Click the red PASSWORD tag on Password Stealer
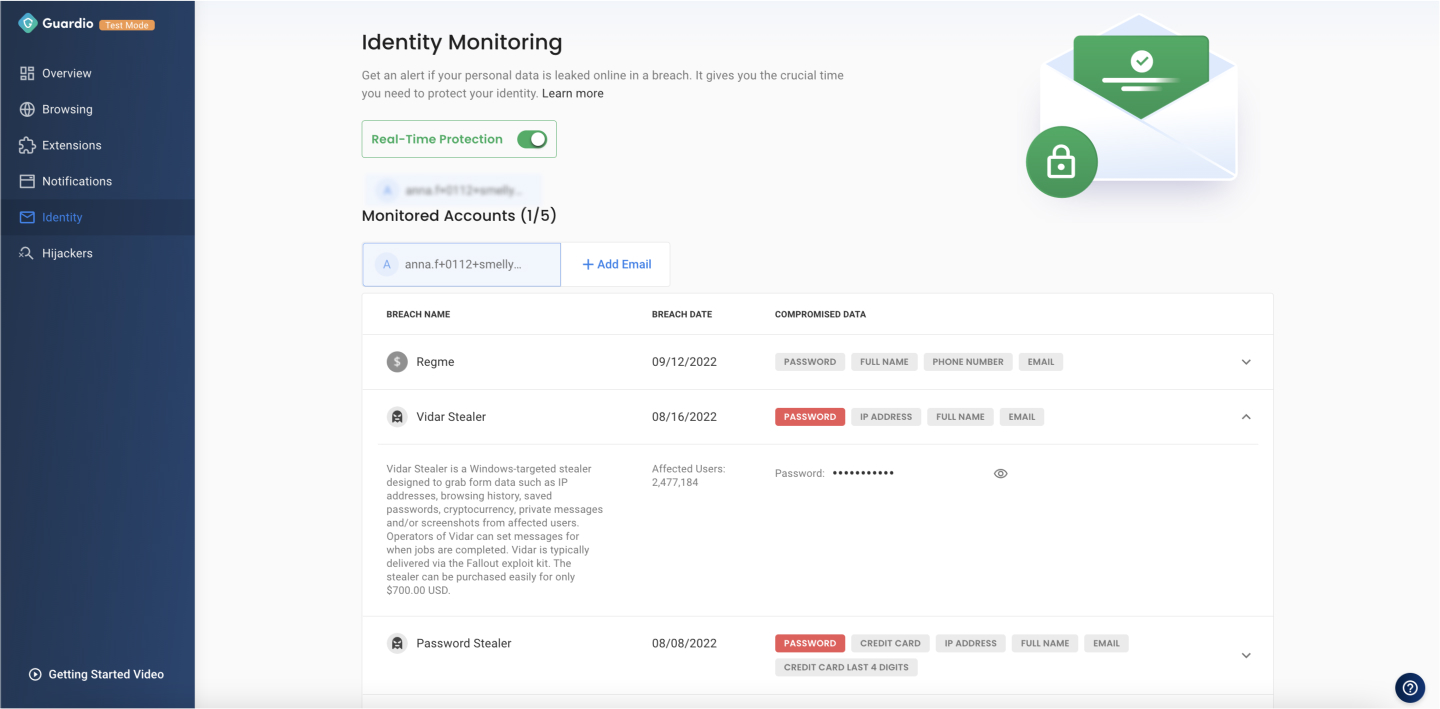 coord(810,643)
